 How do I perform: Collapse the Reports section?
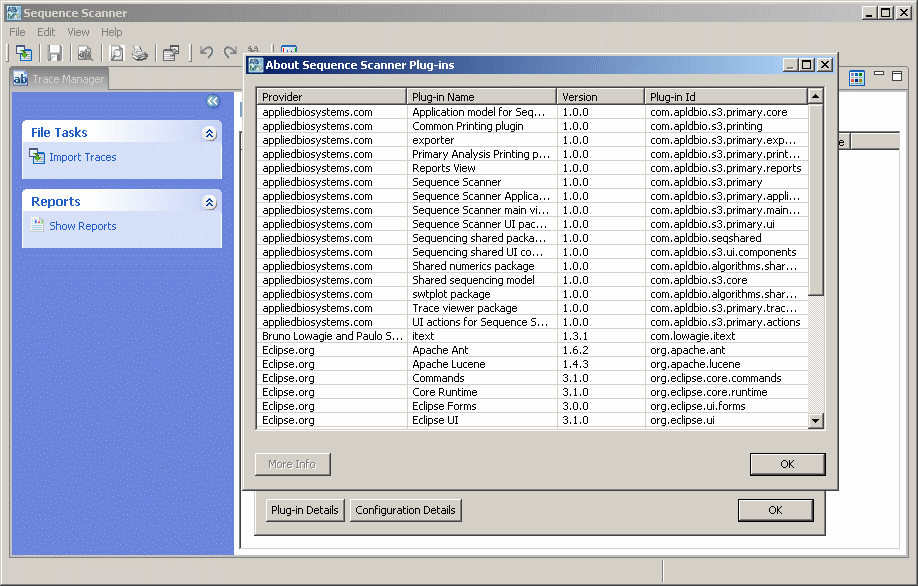tap(209, 202)
